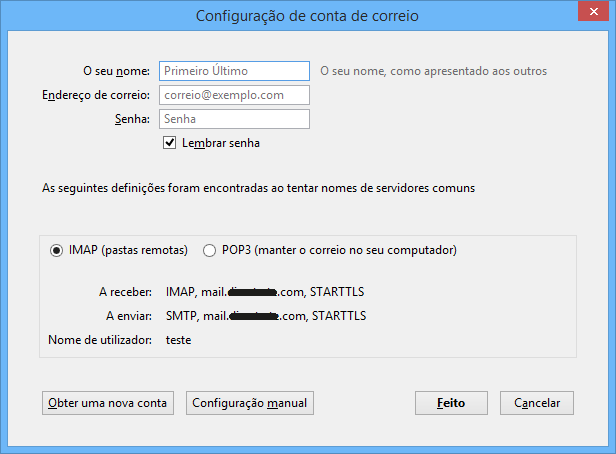Click the 'A receber' IMAP server line
The width and height of the screenshot is (616, 454).
265,292
